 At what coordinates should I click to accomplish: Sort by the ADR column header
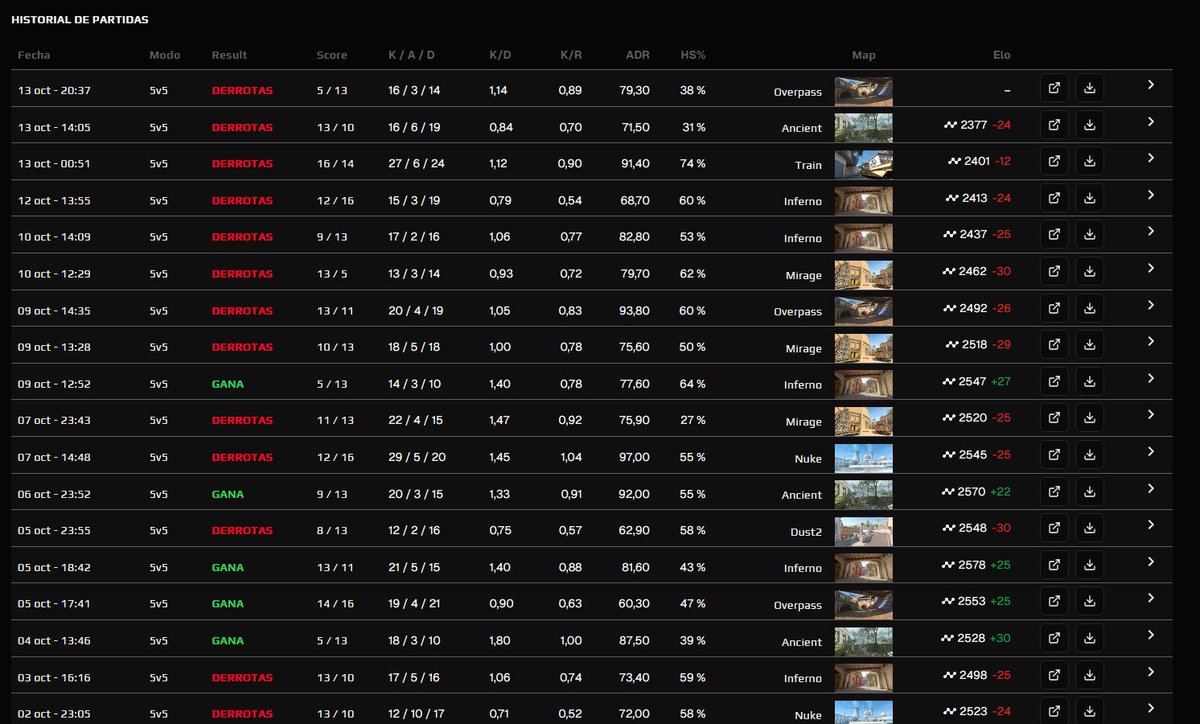[637, 55]
